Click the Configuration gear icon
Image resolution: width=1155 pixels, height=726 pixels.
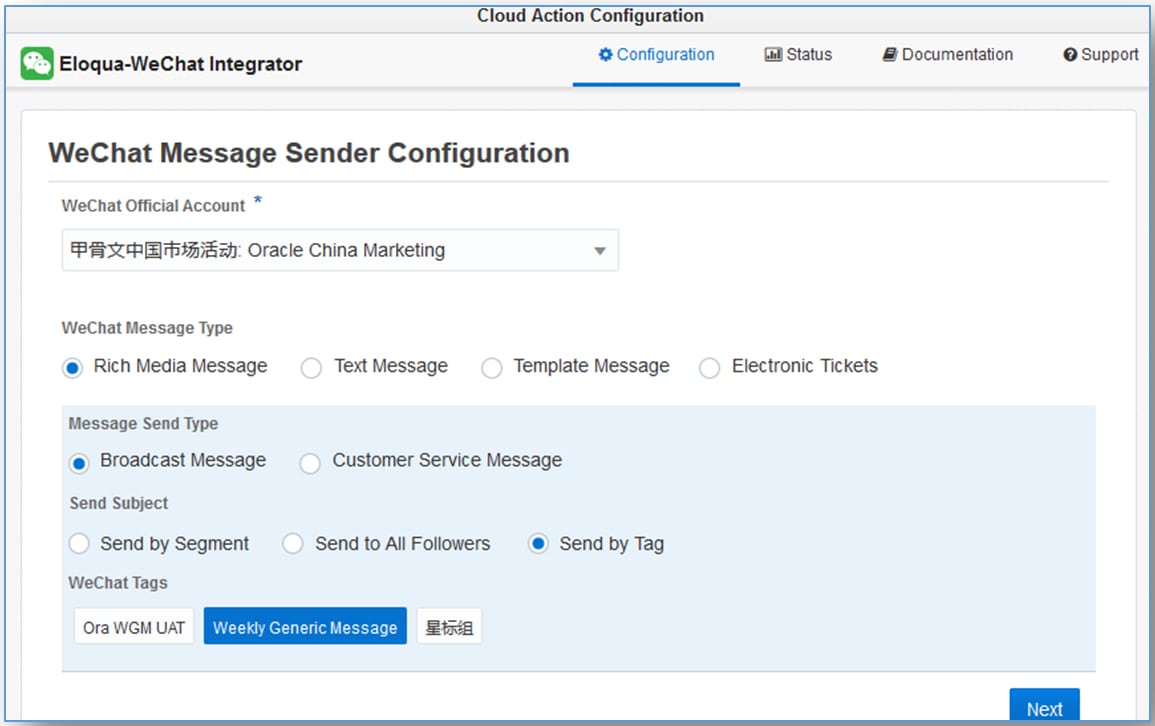[605, 55]
